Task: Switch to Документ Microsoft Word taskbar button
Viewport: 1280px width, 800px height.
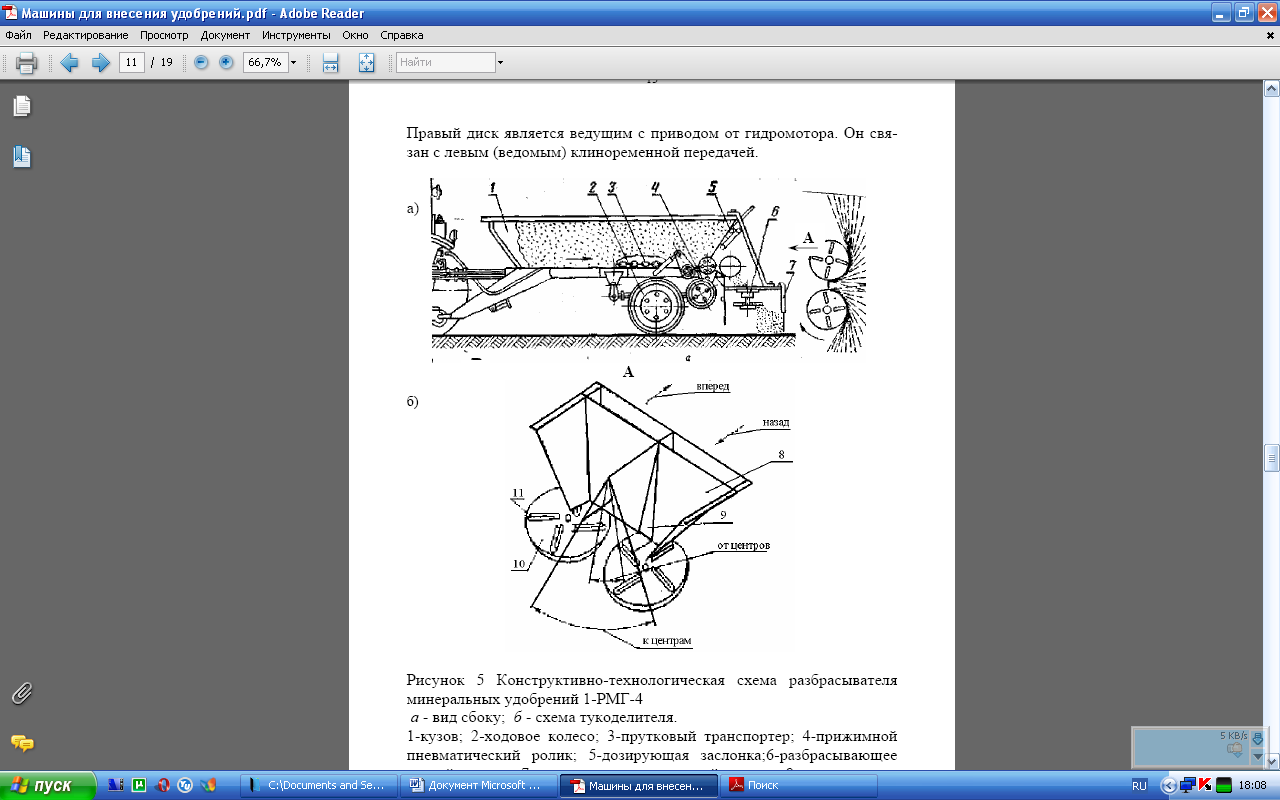Action: tap(478, 786)
